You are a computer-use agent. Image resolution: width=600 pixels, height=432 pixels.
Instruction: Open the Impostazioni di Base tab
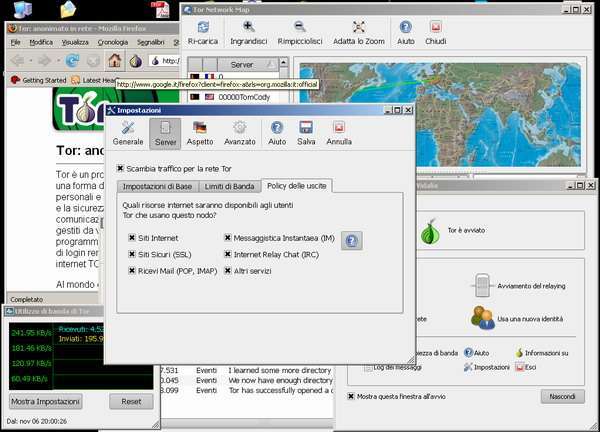tap(156, 186)
